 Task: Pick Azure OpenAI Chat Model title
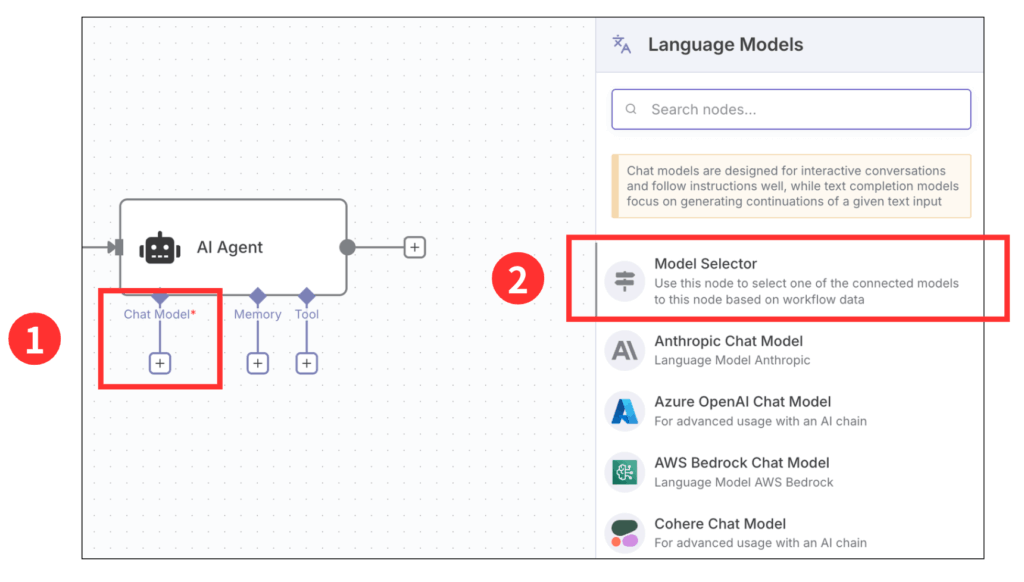(x=742, y=402)
